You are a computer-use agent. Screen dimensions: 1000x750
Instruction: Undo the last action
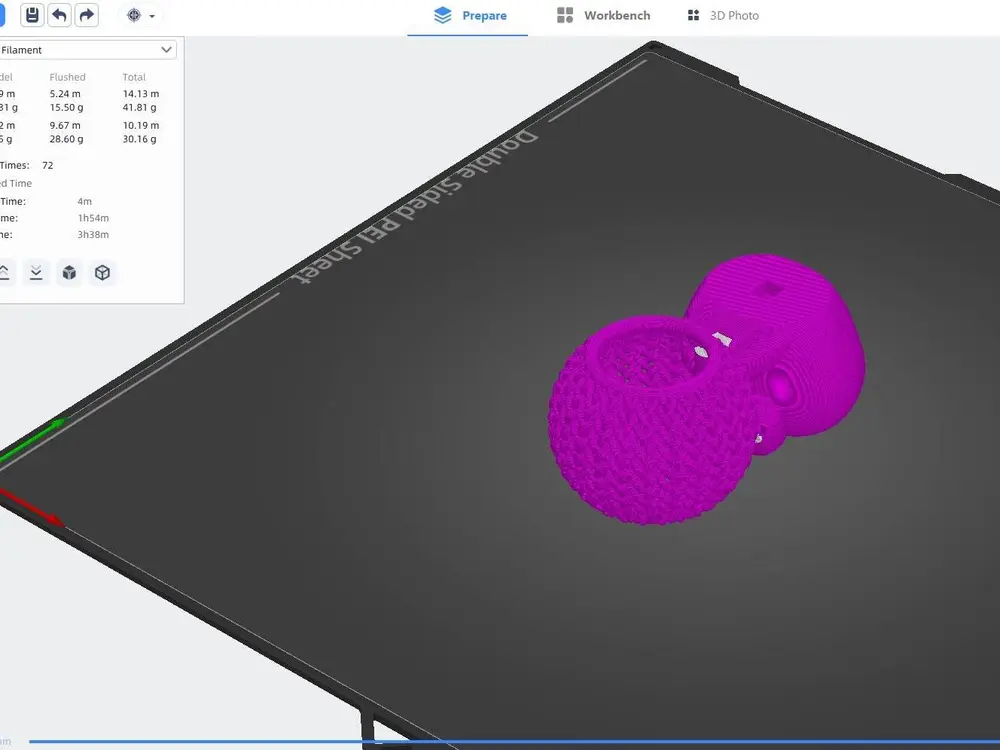tap(59, 15)
